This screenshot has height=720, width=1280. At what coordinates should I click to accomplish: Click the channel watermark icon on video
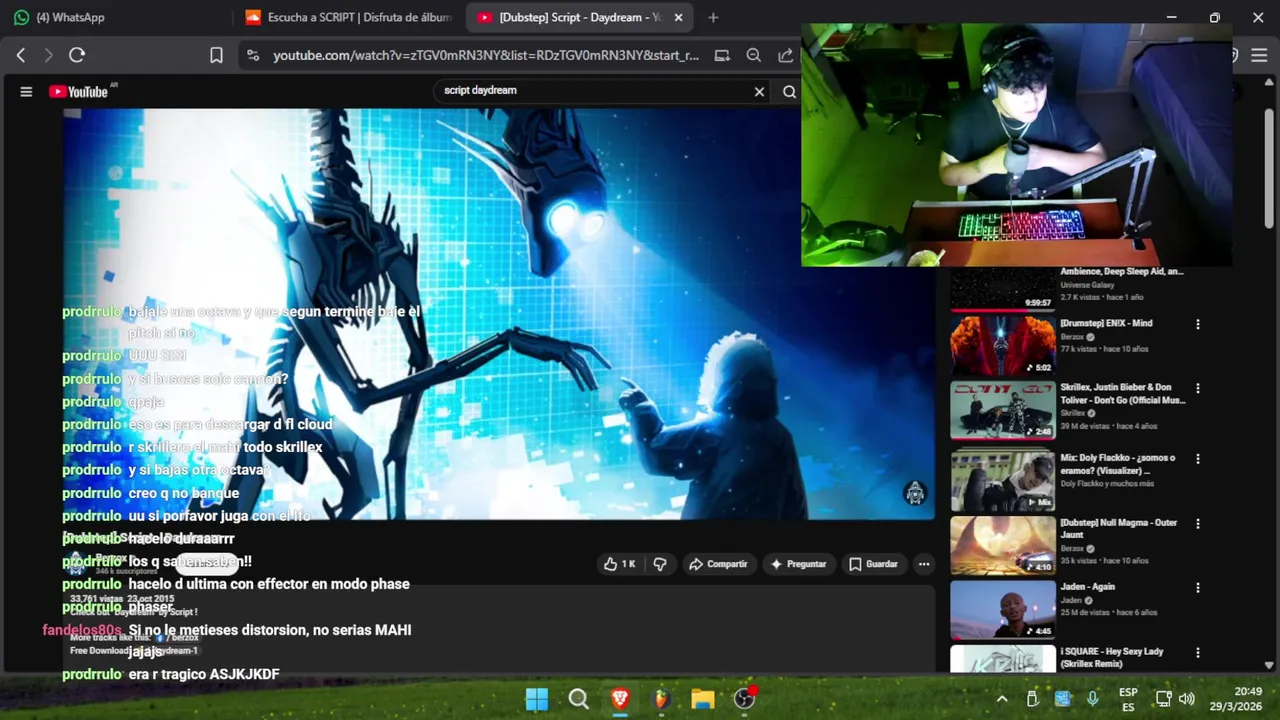coord(915,493)
